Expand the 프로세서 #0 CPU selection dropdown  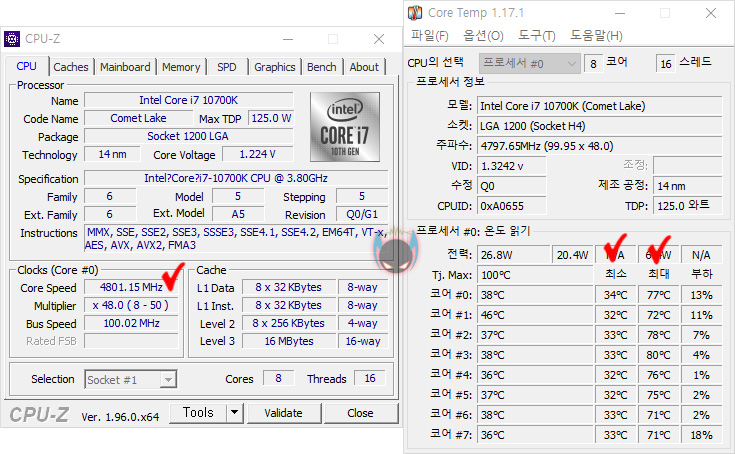coord(530,63)
